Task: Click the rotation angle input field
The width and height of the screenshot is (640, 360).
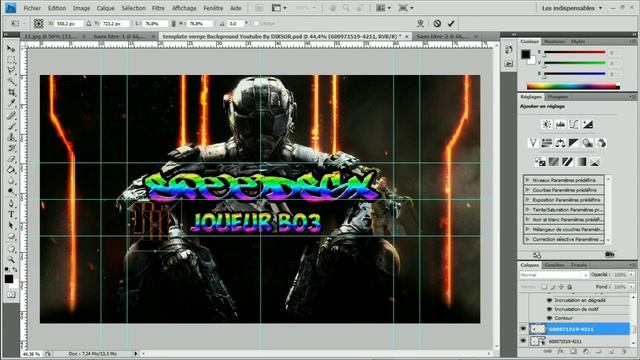Action: (x=235, y=24)
